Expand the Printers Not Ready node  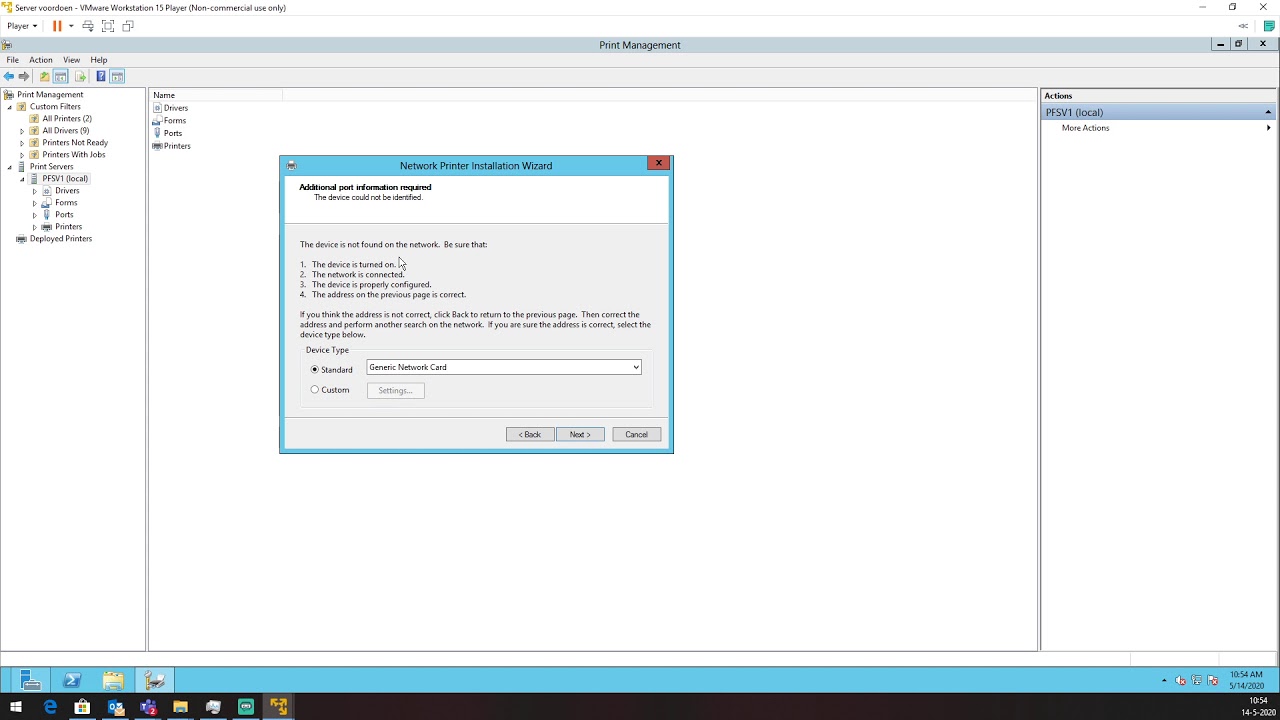(22, 143)
